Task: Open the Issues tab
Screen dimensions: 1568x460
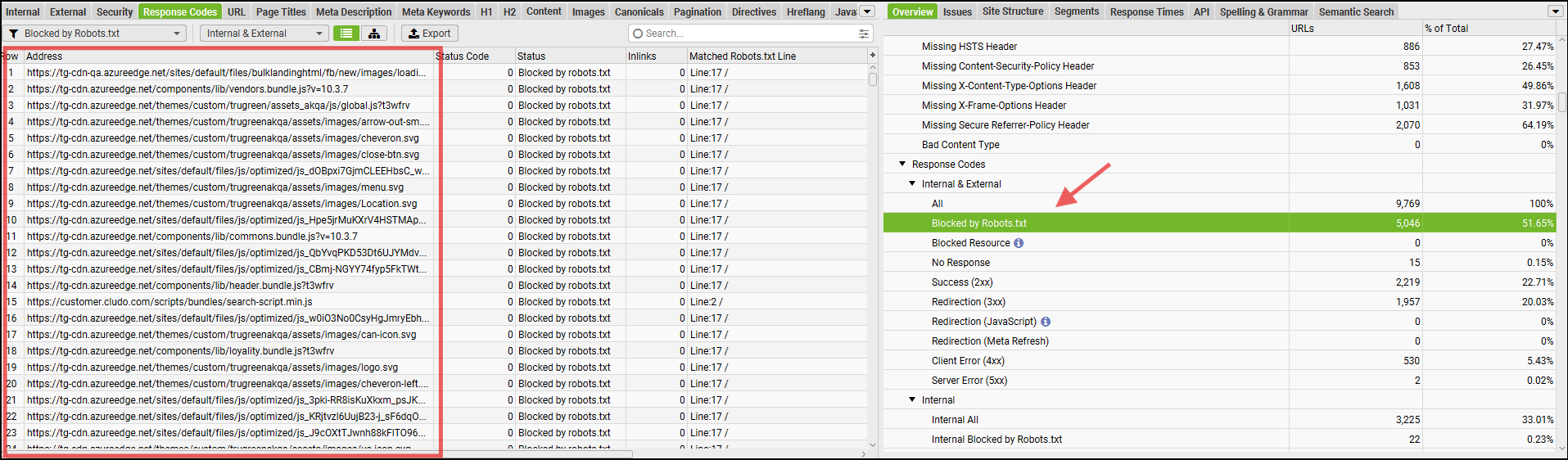Action: [x=957, y=11]
